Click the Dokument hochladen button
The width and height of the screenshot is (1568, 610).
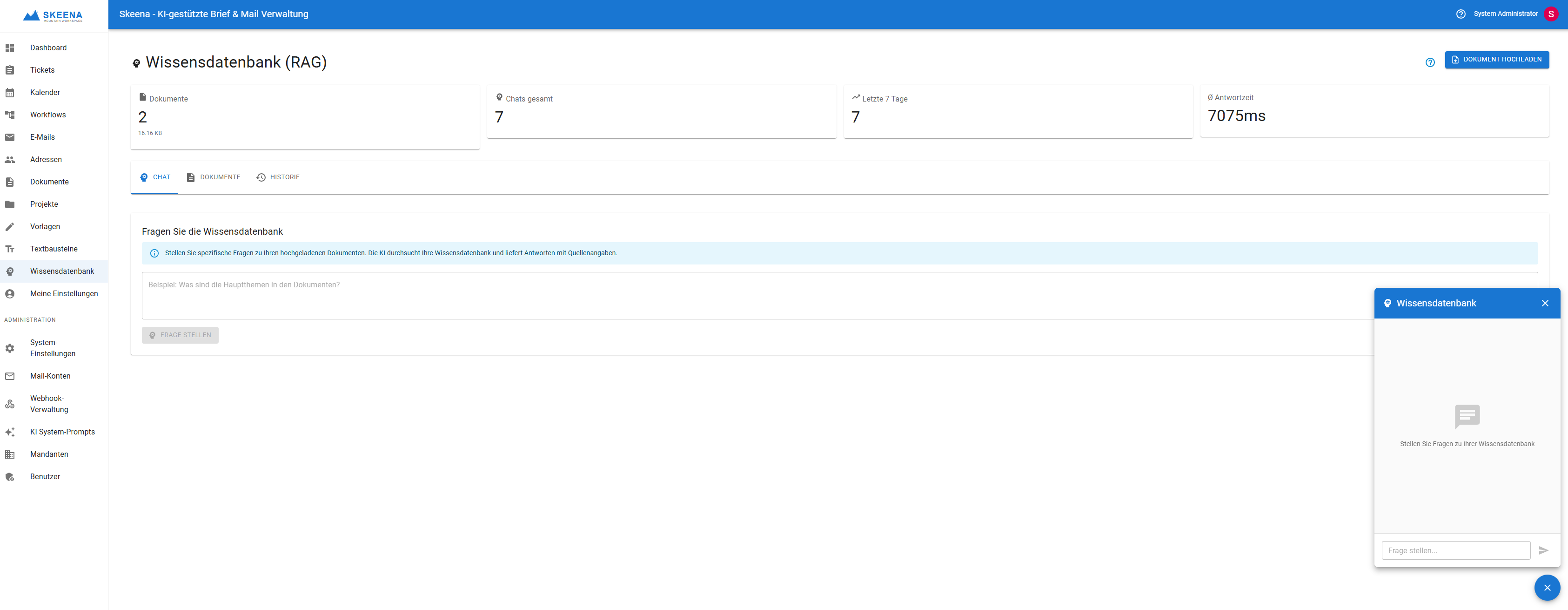[x=1496, y=60]
